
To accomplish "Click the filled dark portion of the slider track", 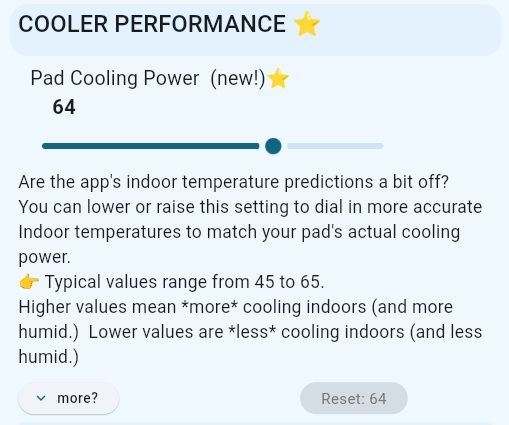I will [150, 146].
